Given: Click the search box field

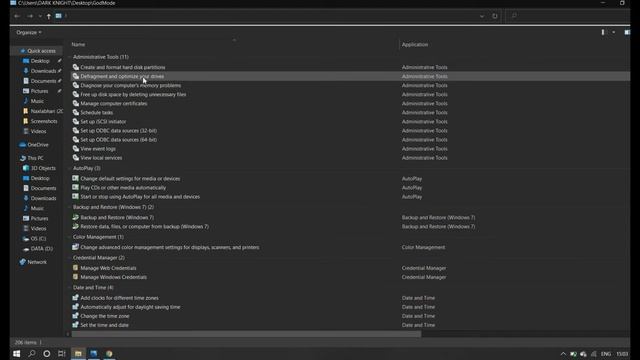Looking at the screenshot, I should pos(568,16).
